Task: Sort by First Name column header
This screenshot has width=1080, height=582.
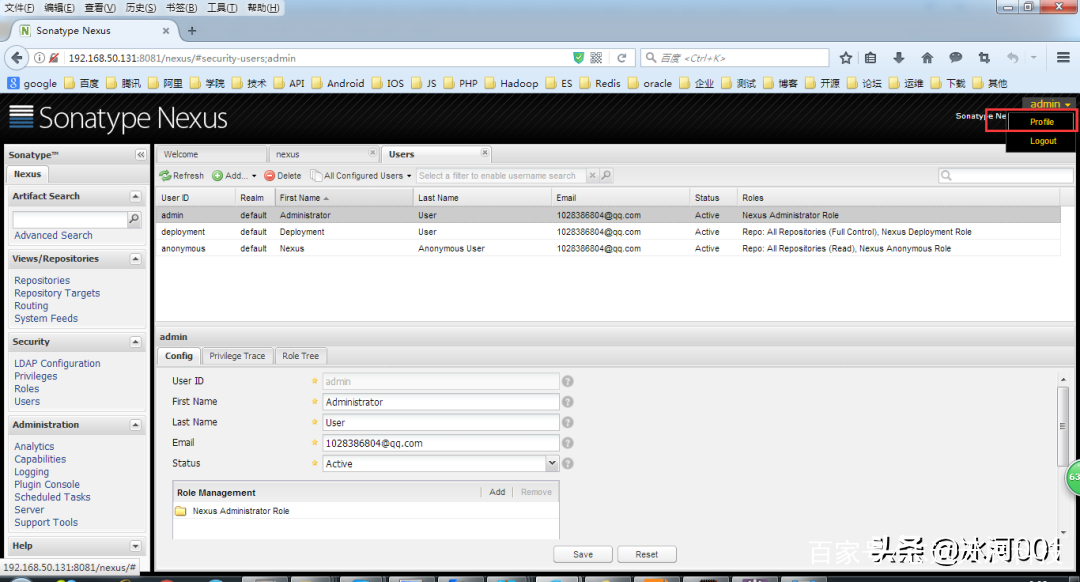Action: (343, 198)
